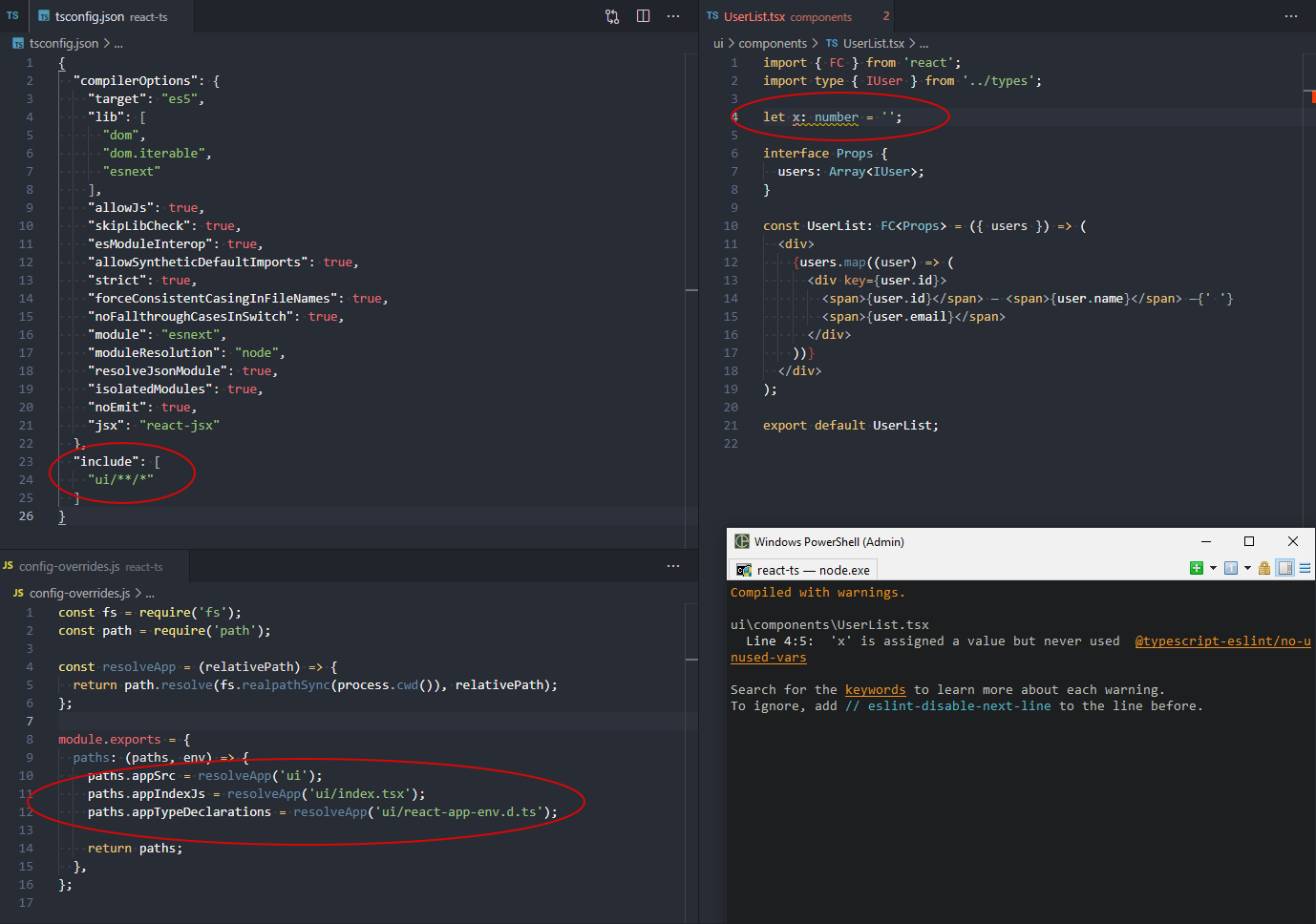Toggle the highlighted panel icon beside the padlock
1316x924 pixels.
(1285, 569)
